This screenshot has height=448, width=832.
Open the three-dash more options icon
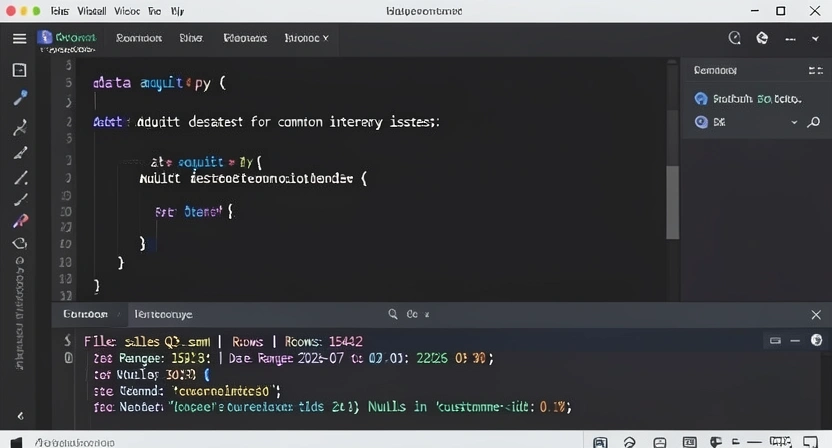[790, 39]
